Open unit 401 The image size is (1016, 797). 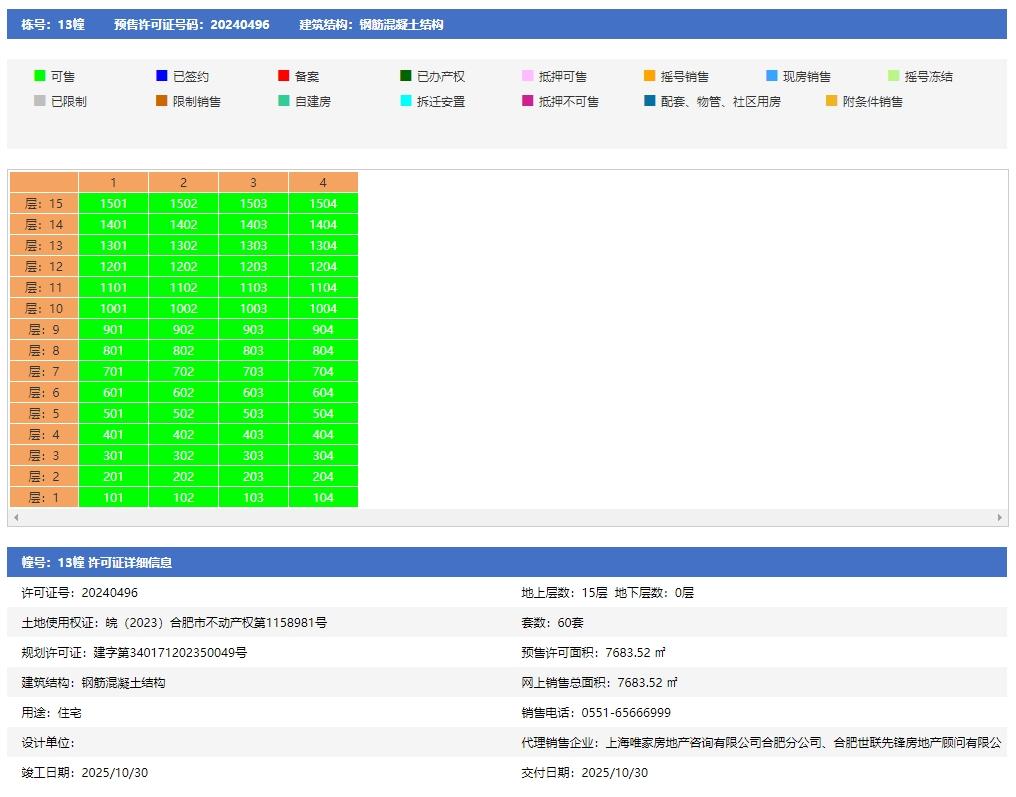coord(113,434)
